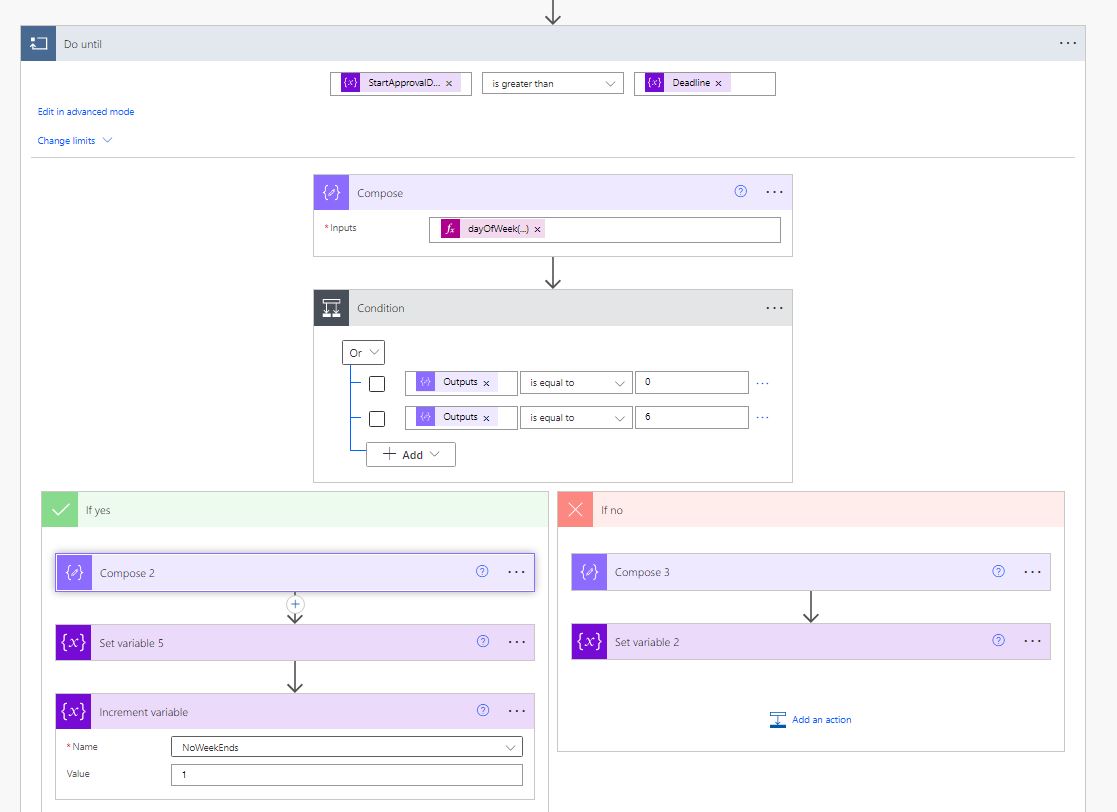Click the Do until loop icon
Screen dimensions: 1117x812
coord(38,43)
